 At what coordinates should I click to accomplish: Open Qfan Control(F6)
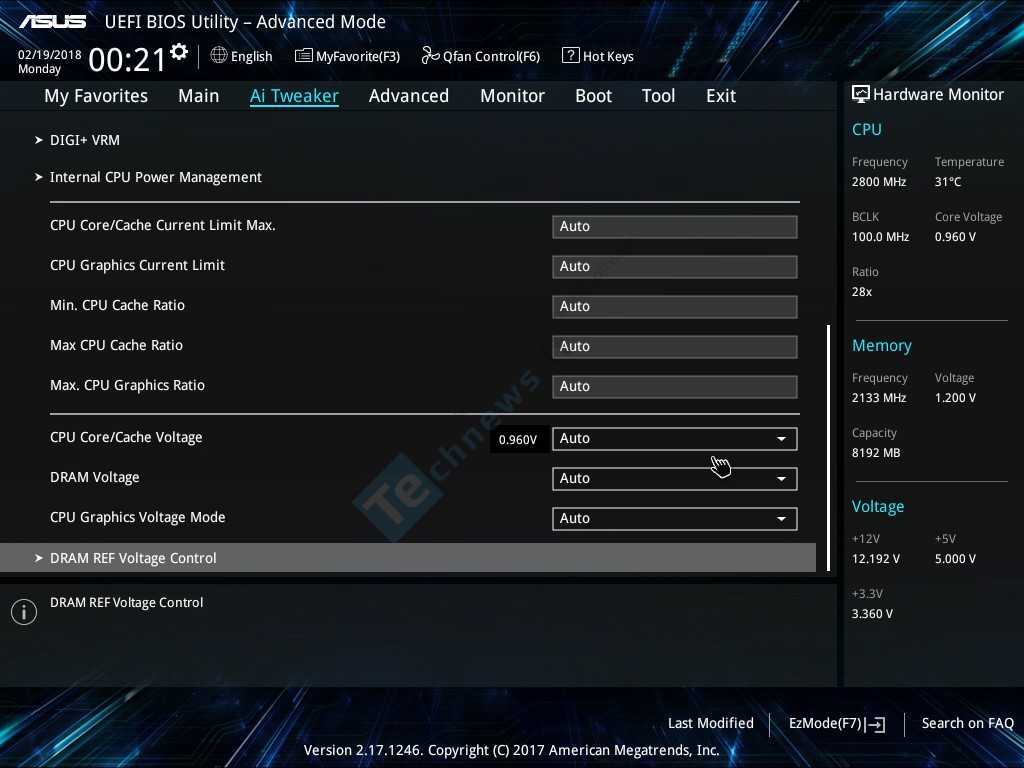[481, 56]
